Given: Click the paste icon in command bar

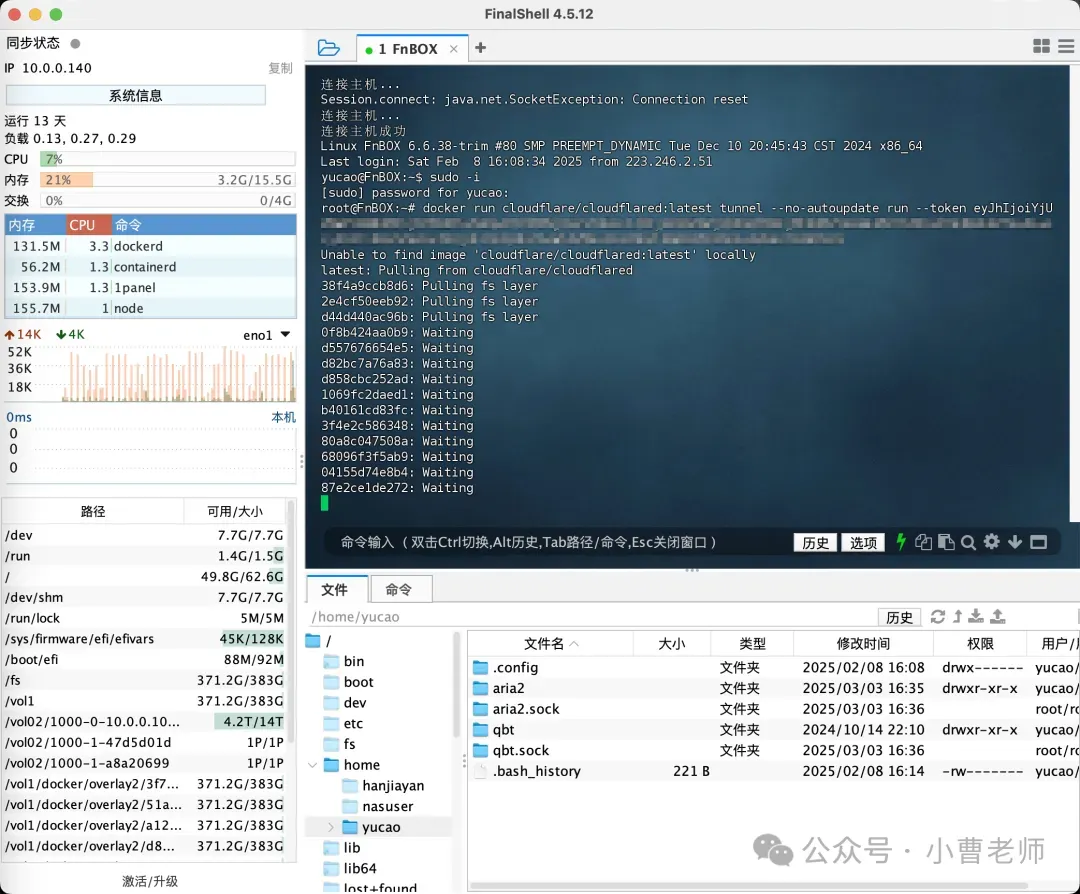Looking at the screenshot, I should [945, 542].
